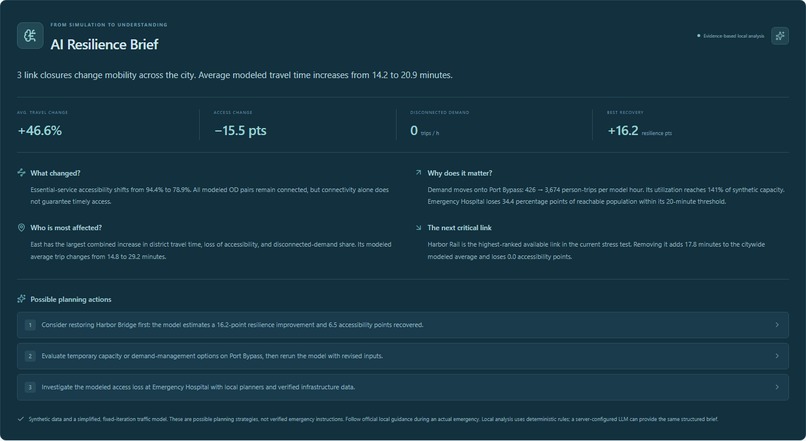The height and width of the screenshot is (441, 806).
Task: Click the +16.2 resilience pts best recovery value
Action: pos(639,131)
